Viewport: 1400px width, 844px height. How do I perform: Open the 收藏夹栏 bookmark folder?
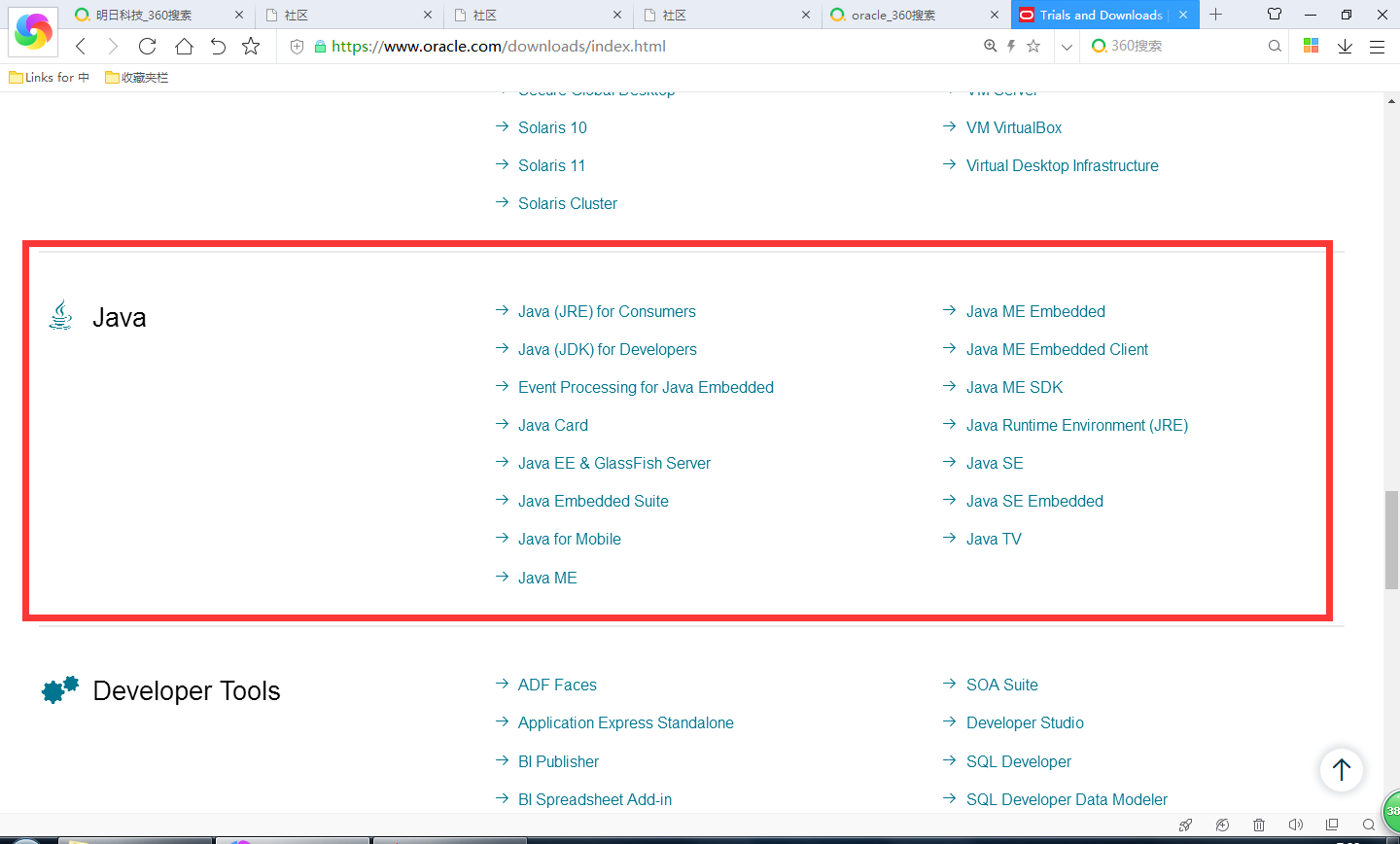[x=137, y=78]
